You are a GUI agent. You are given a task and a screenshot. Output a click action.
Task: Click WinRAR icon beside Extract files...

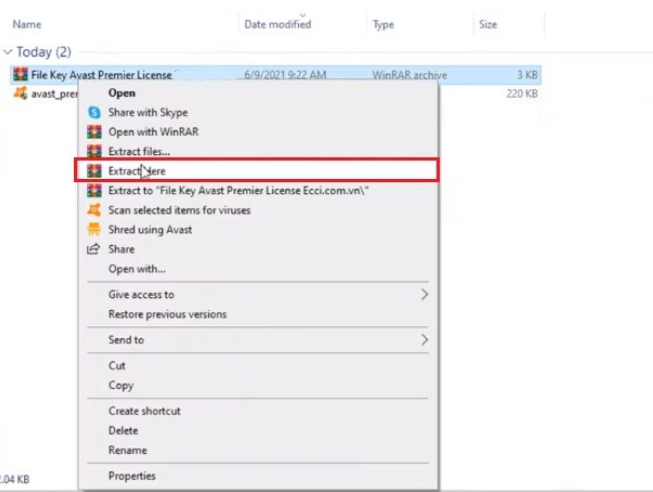(x=94, y=151)
